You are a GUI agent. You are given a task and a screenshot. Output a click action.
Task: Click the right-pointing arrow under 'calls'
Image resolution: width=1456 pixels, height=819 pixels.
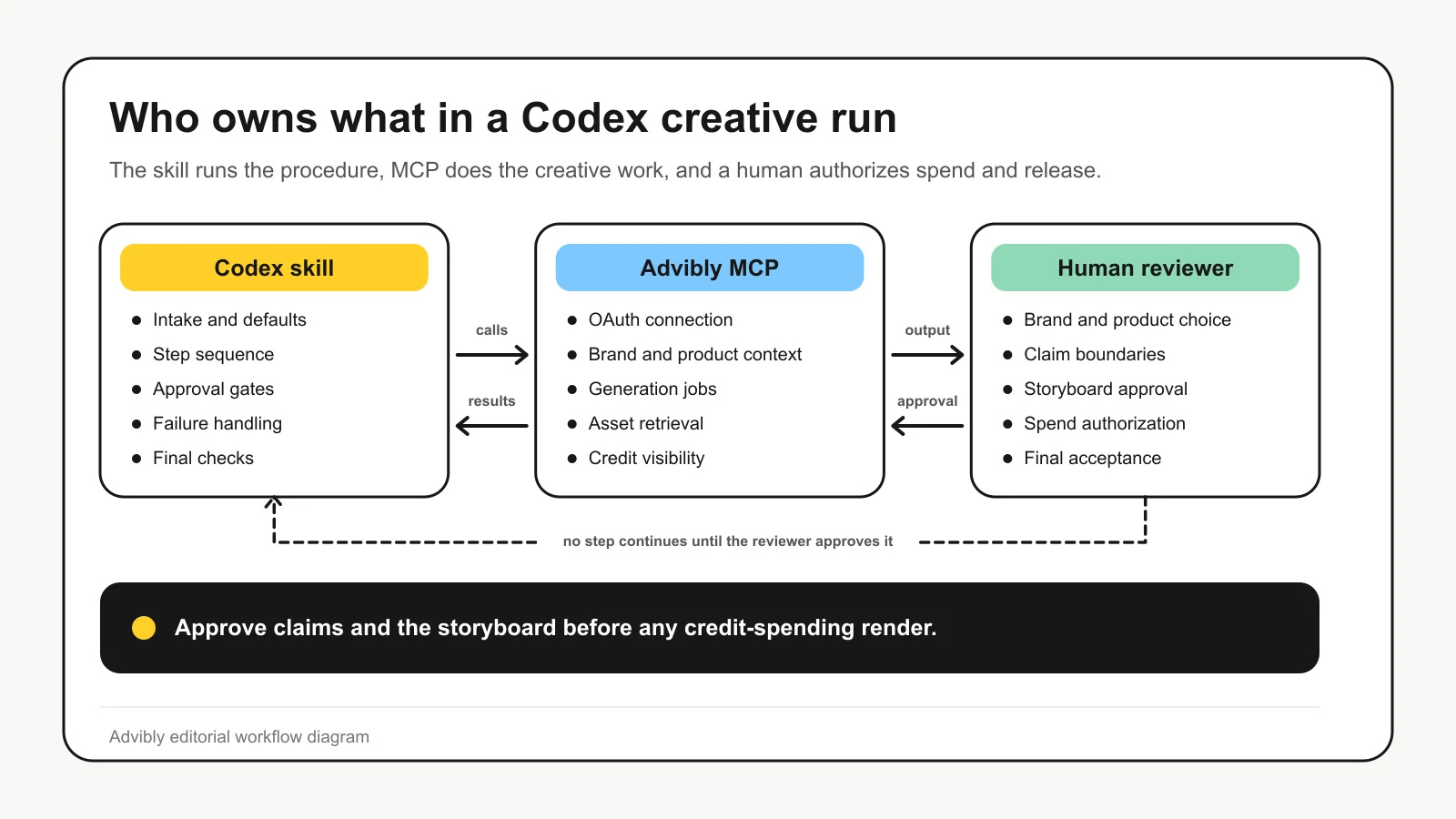(492, 355)
